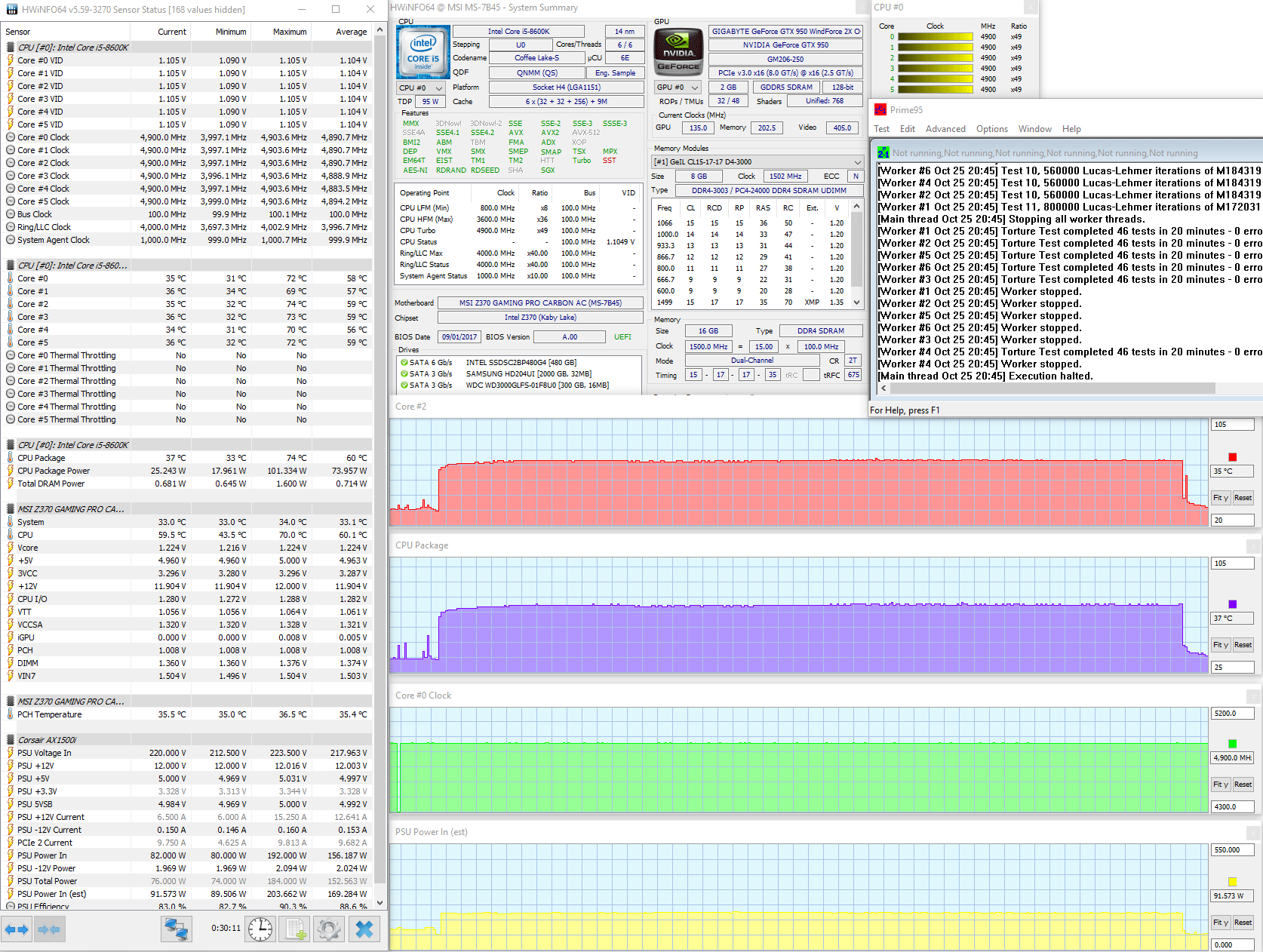Click the chip icon on Corsair AX1500i header

[x=11, y=740]
